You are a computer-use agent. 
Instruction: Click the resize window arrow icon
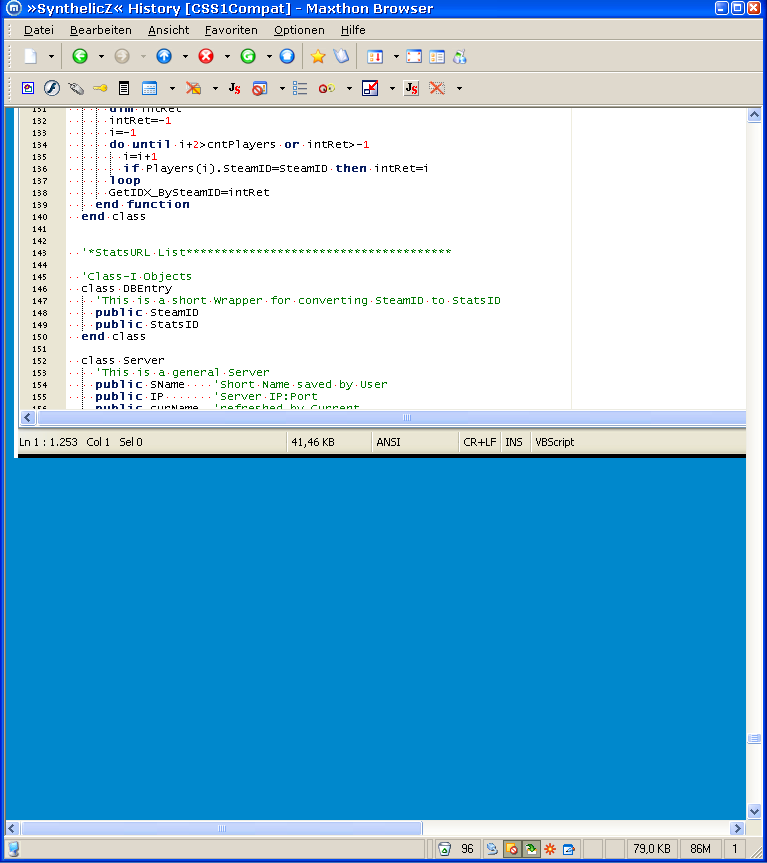point(370,88)
